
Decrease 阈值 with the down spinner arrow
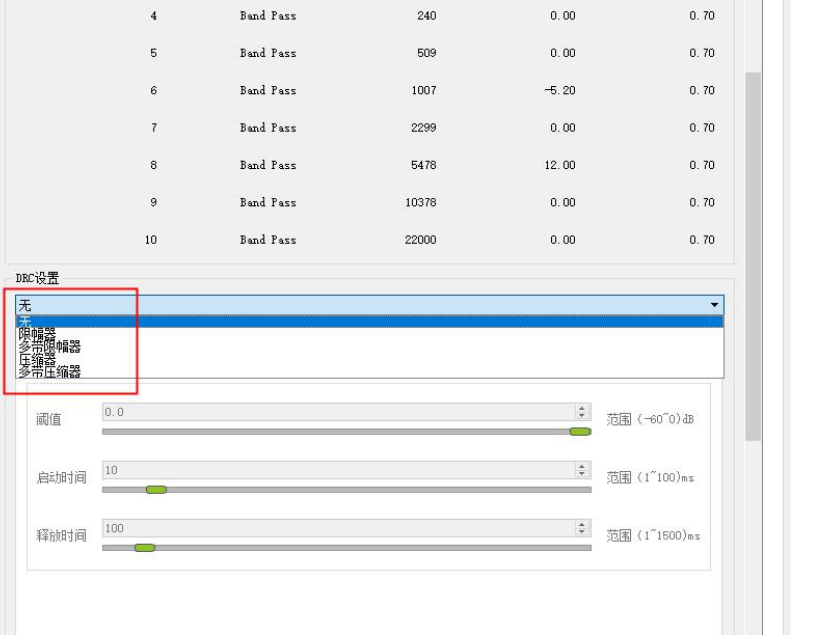pyautogui.click(x=582, y=416)
